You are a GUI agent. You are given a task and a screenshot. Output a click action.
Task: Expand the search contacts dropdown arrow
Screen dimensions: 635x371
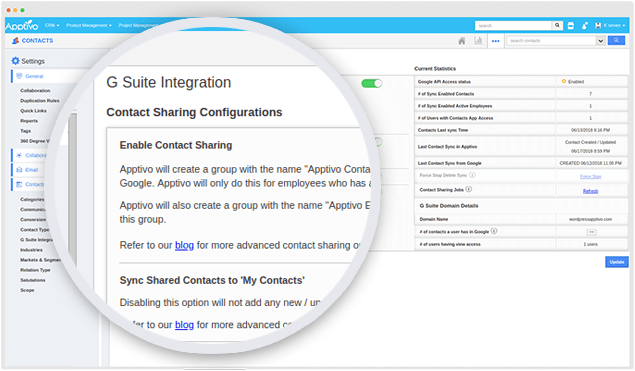point(601,41)
